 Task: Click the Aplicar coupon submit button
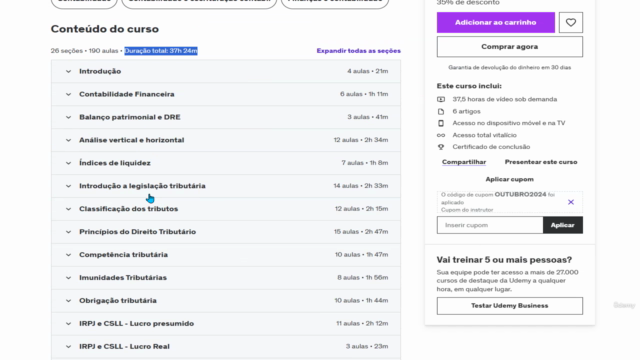pos(562,225)
